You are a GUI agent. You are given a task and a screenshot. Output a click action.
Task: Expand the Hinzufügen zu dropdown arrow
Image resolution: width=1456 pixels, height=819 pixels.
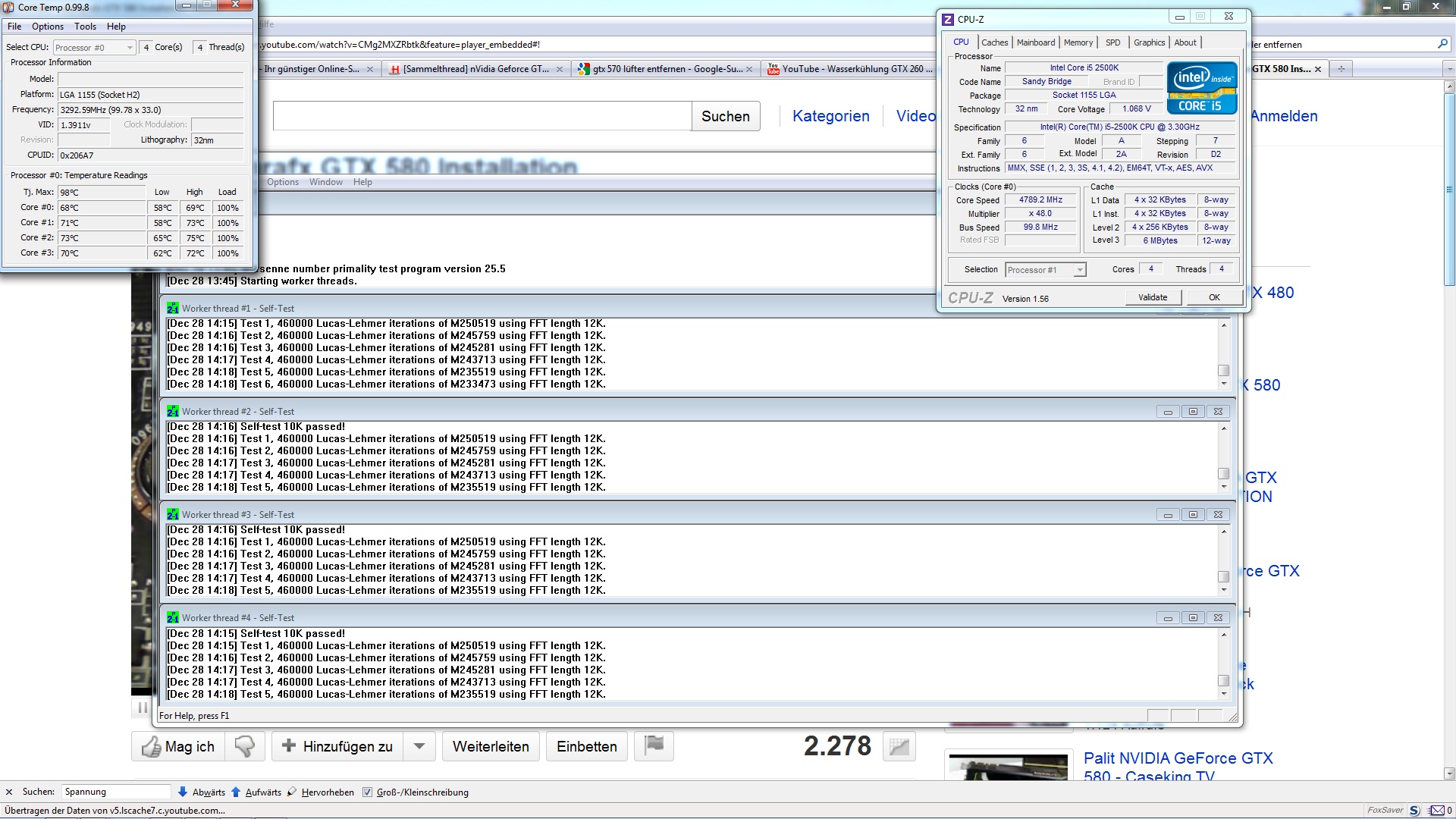(419, 746)
